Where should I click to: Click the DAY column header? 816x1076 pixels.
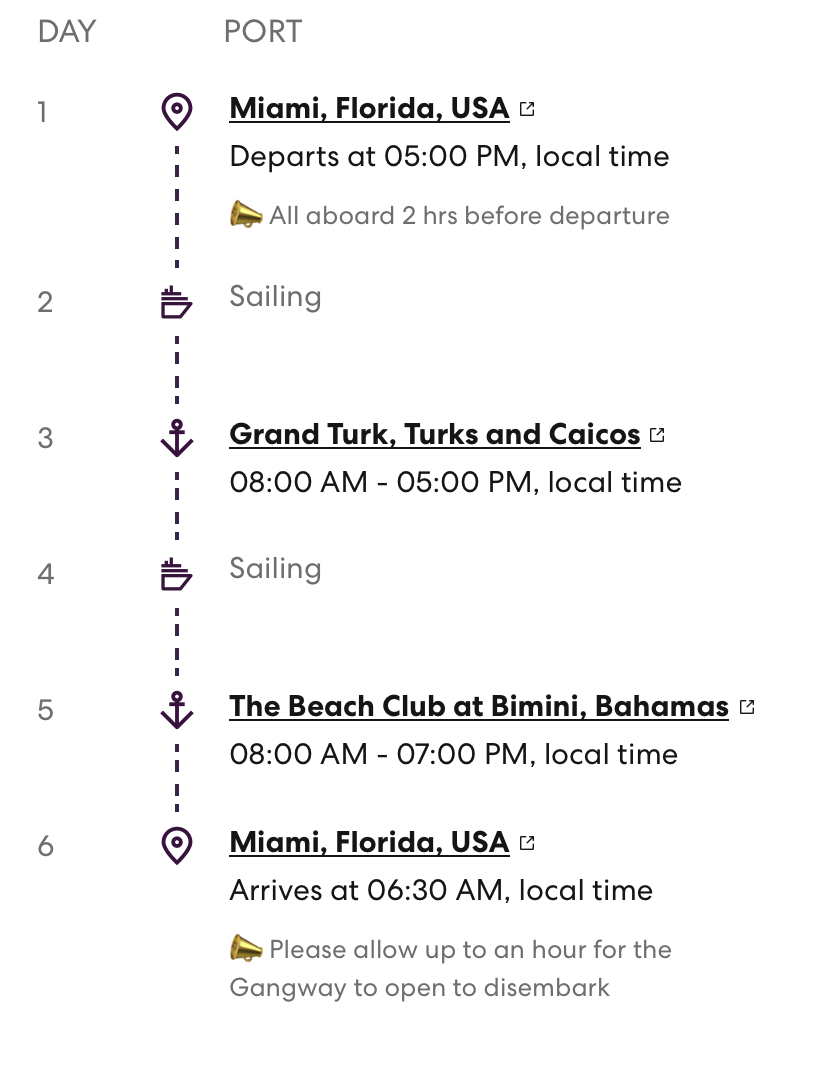(66, 32)
